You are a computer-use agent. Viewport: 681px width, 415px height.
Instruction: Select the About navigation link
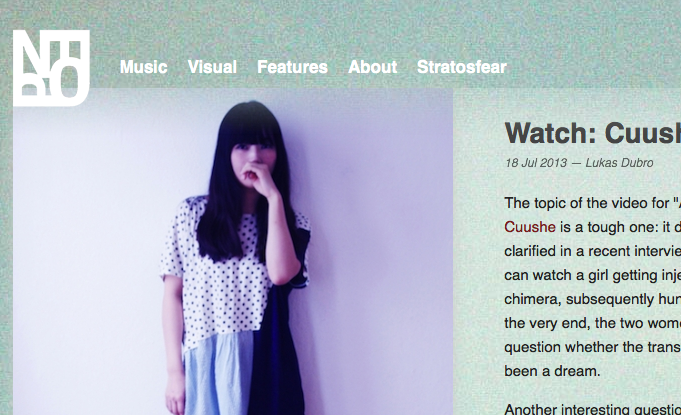coord(373,67)
